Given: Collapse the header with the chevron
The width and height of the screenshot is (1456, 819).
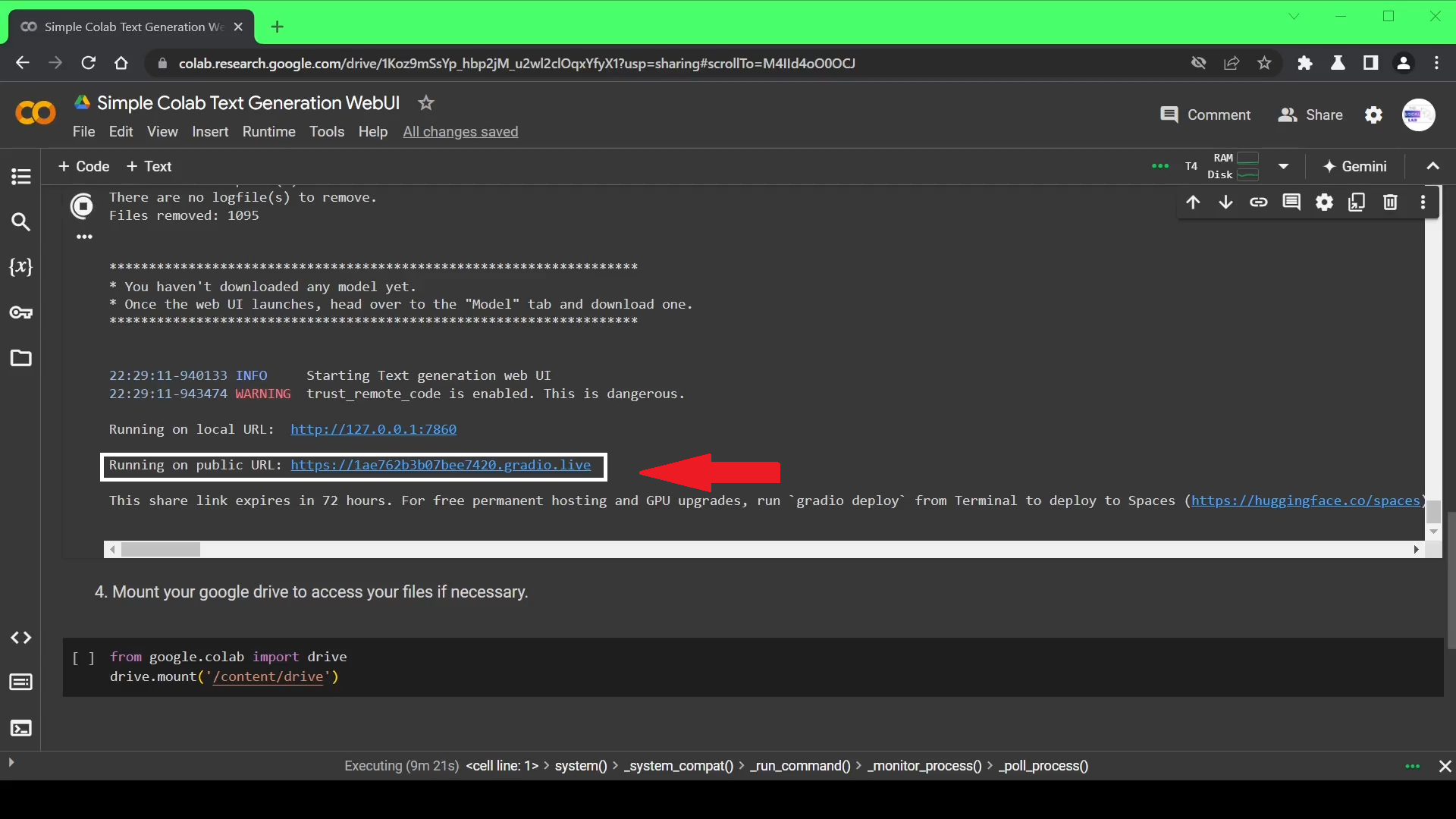Looking at the screenshot, I should click(1432, 166).
